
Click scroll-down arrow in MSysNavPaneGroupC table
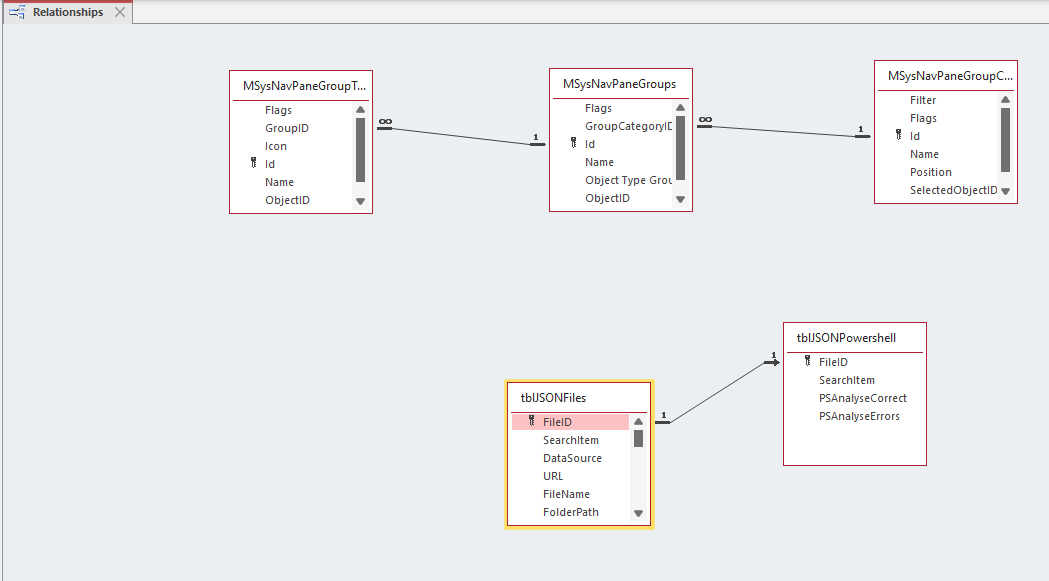tap(1005, 191)
